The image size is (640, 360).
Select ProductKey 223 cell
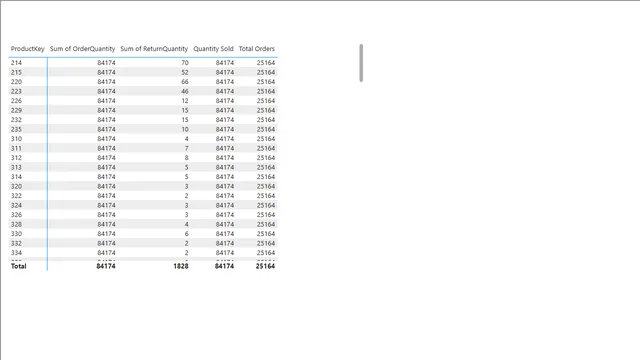(16, 91)
